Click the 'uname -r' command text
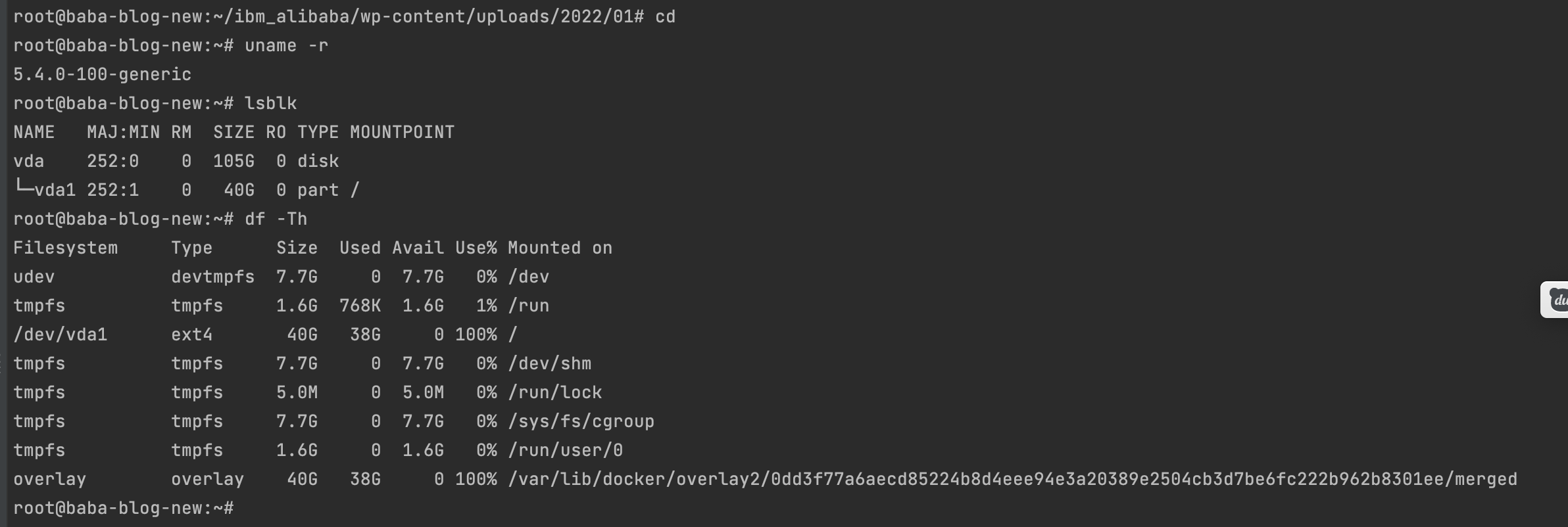 coord(286,45)
